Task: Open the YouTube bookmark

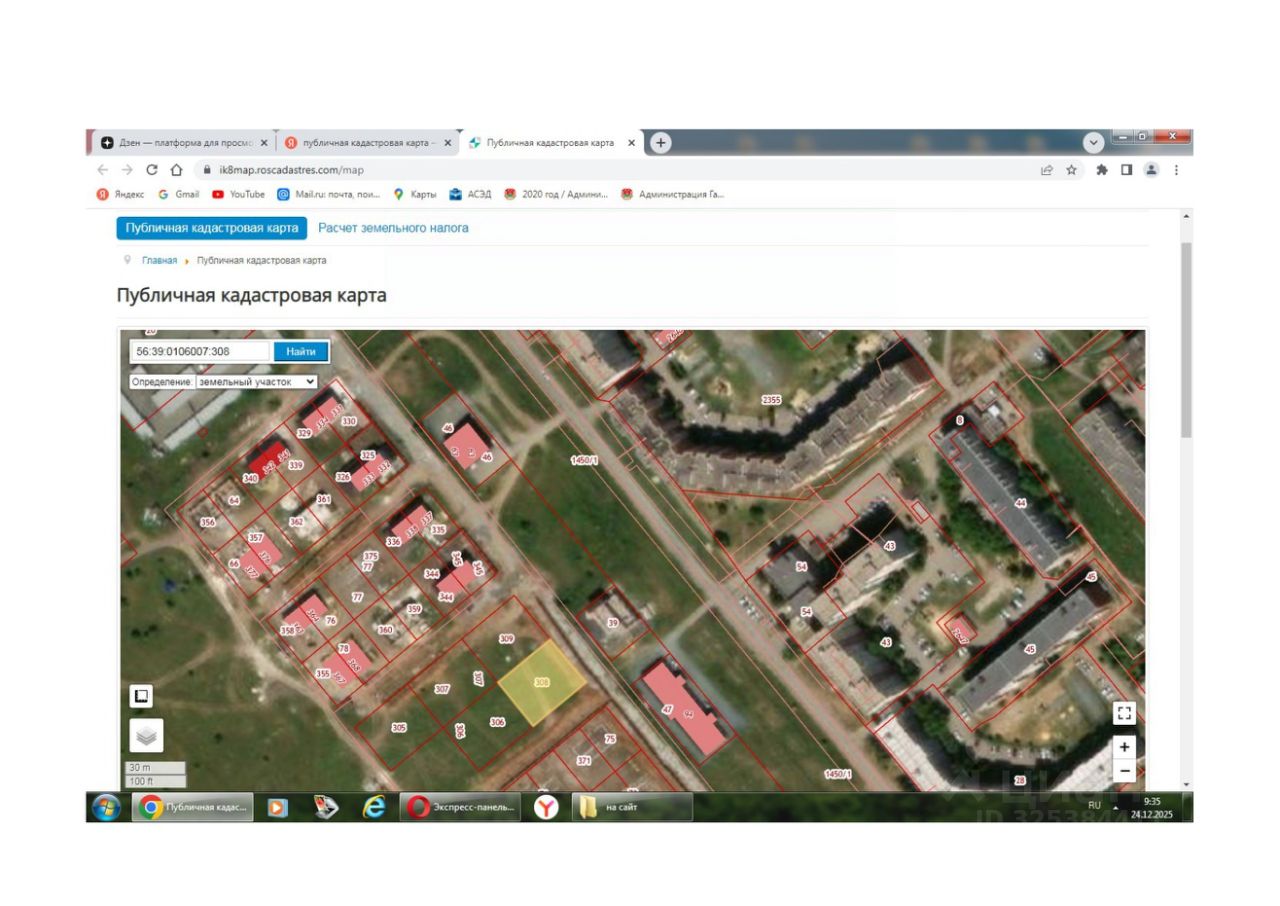Action: point(238,194)
